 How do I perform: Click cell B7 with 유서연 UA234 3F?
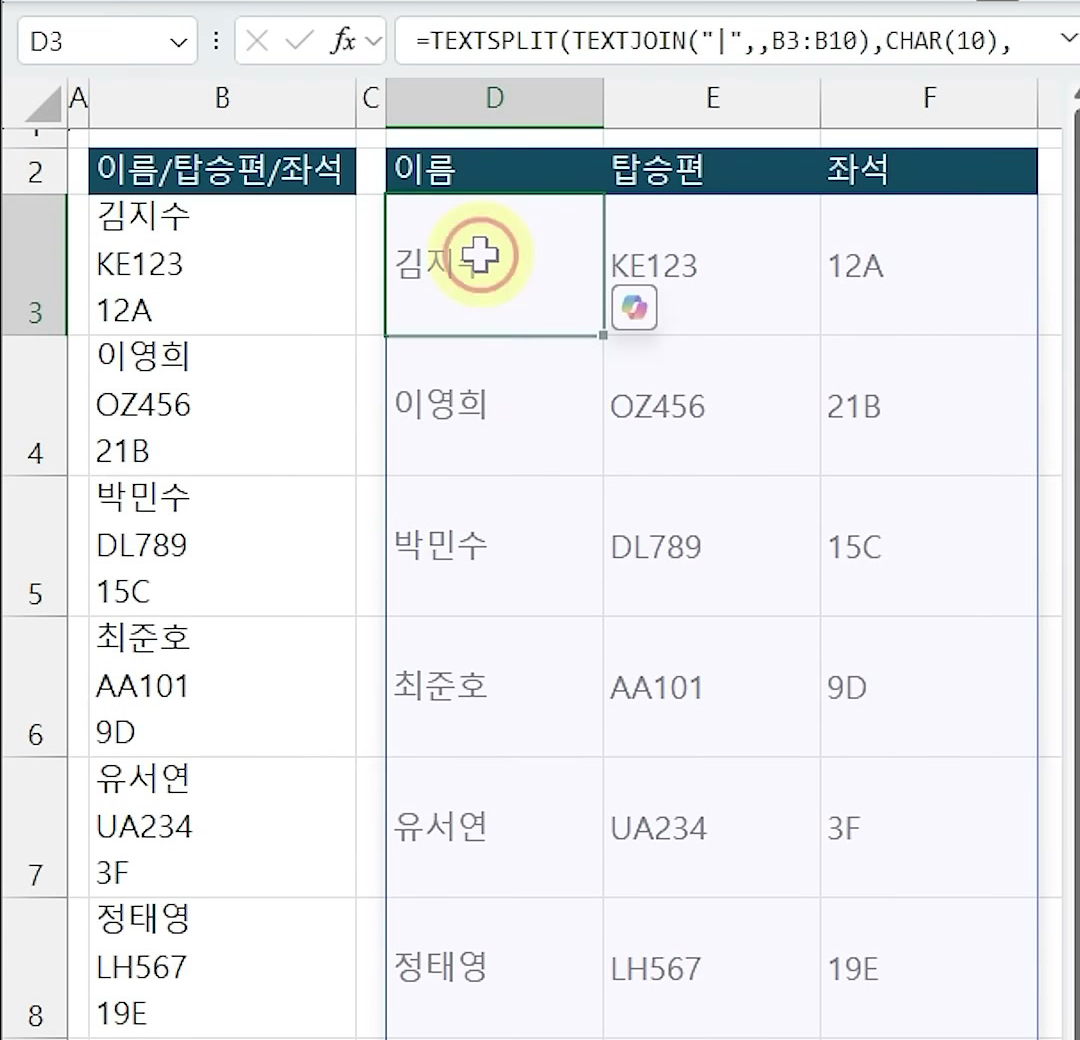[x=222, y=827]
